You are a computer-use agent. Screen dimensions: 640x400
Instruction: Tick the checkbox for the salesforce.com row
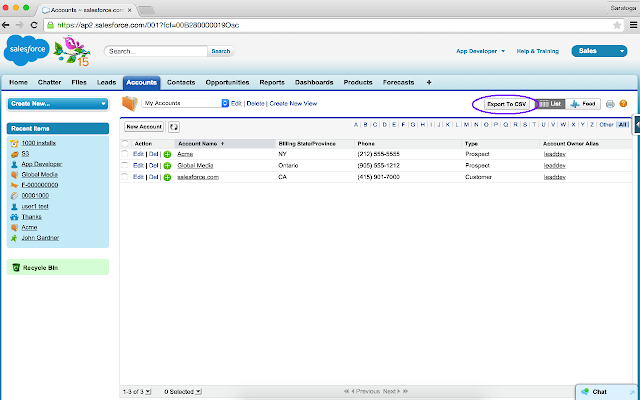125,177
